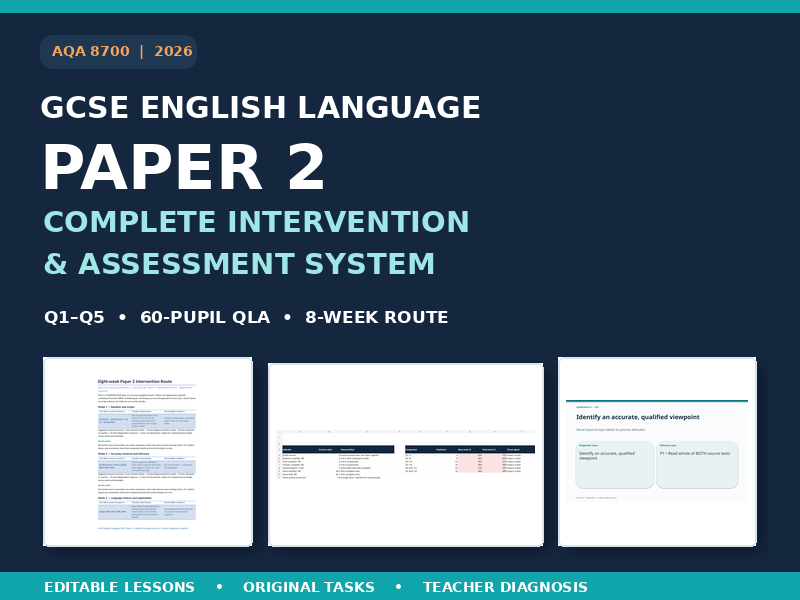
Task: Click the '60-PUPIL QLA' label
Action: click(x=205, y=317)
